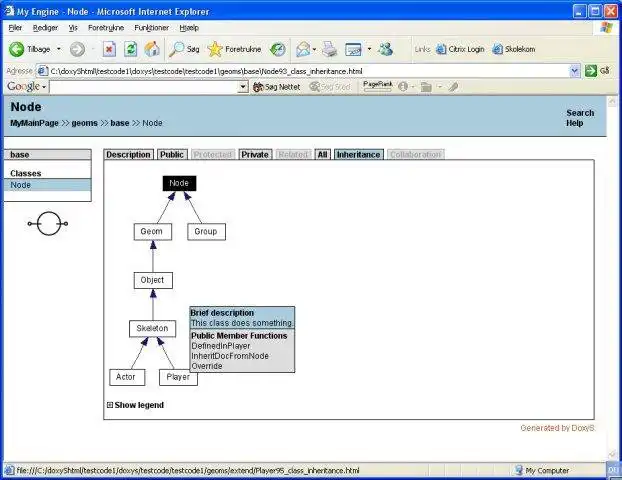Open the Back button history dropdown arrow
The width and height of the screenshot is (622, 480).
(59, 49)
